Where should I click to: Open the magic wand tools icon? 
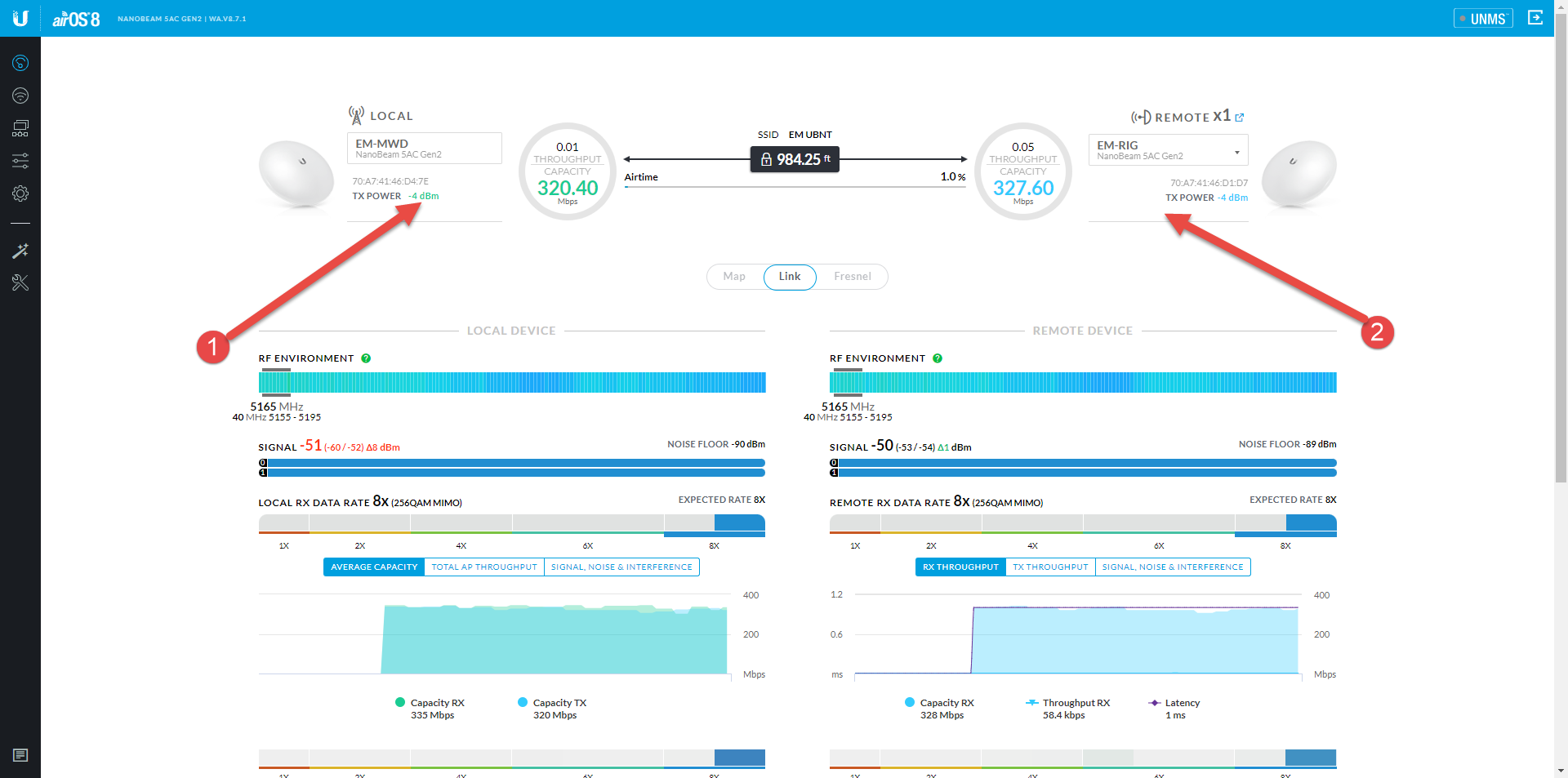(20, 251)
